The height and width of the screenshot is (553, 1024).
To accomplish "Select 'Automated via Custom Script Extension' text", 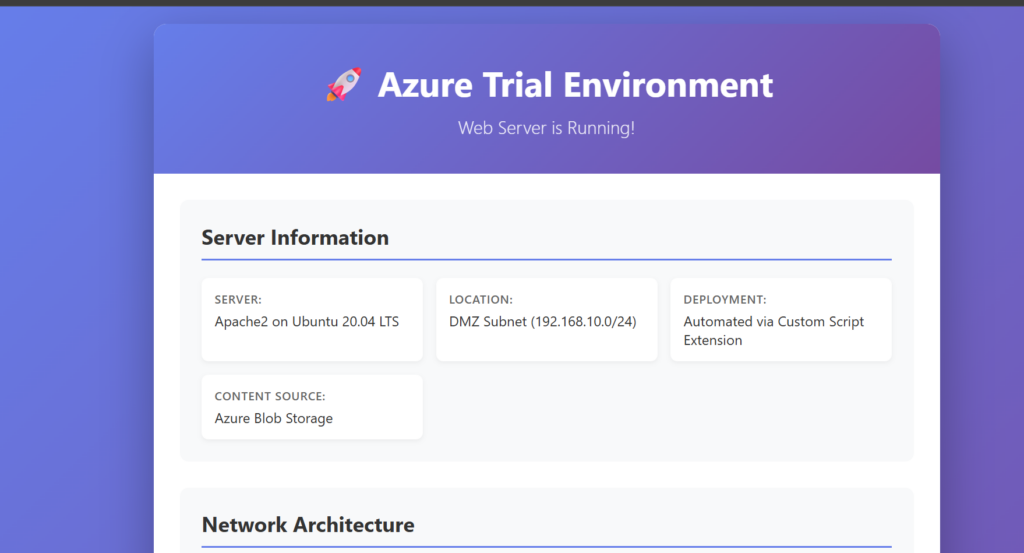I will (x=773, y=330).
